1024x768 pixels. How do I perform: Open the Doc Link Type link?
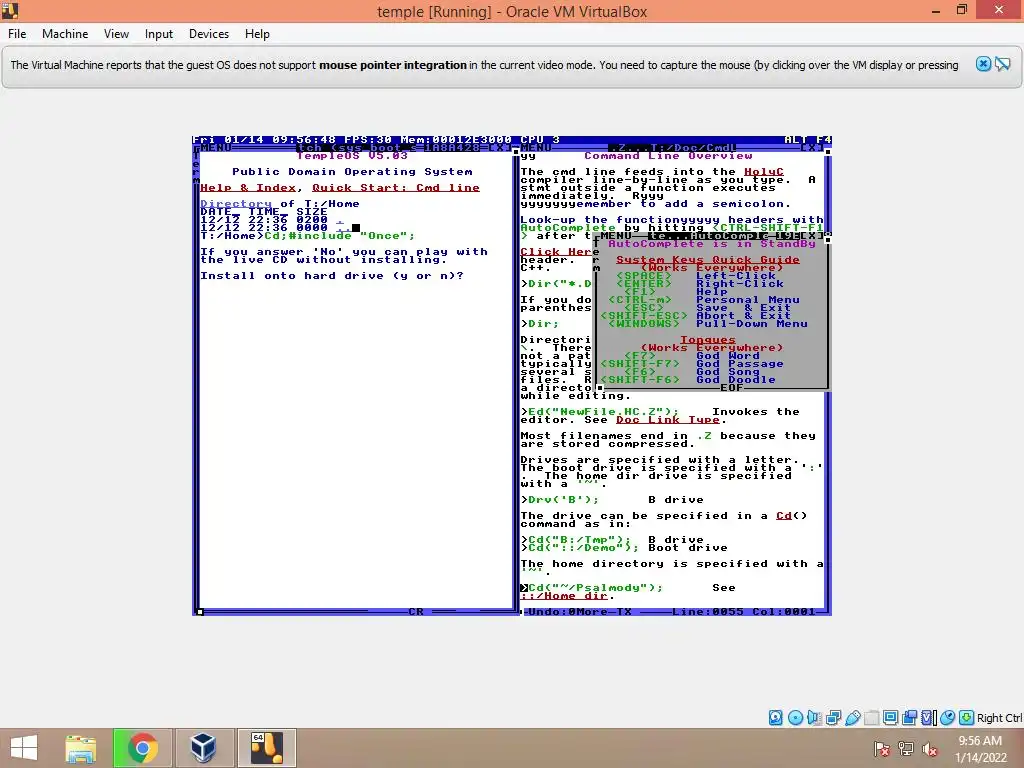tap(668, 420)
